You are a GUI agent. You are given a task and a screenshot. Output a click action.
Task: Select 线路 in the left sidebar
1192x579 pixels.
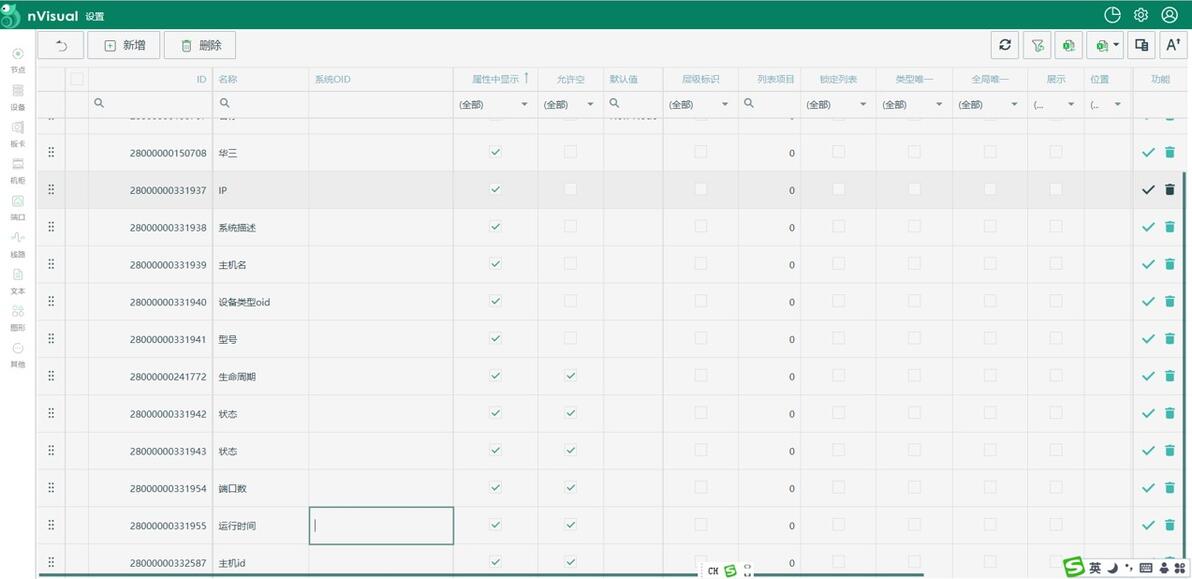coord(18,243)
